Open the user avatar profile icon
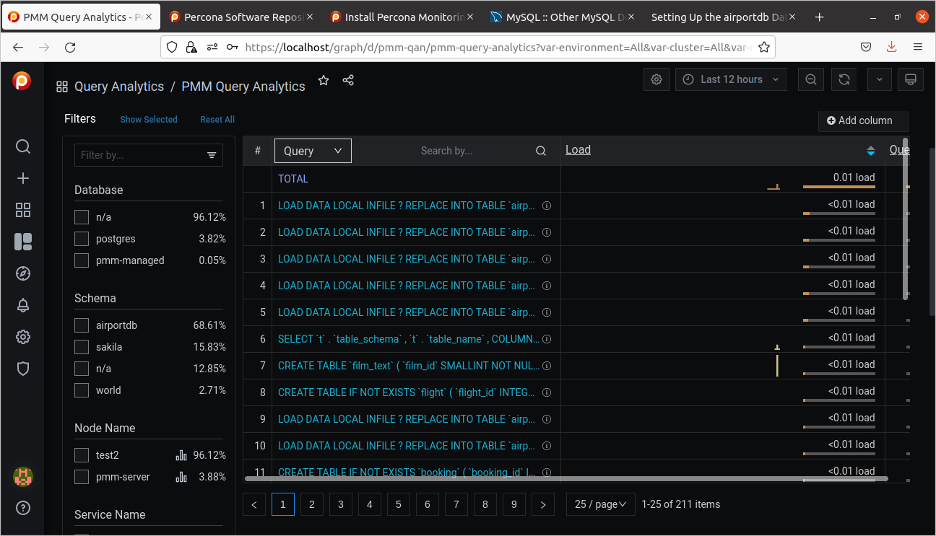The width and height of the screenshot is (936, 536). (23, 476)
